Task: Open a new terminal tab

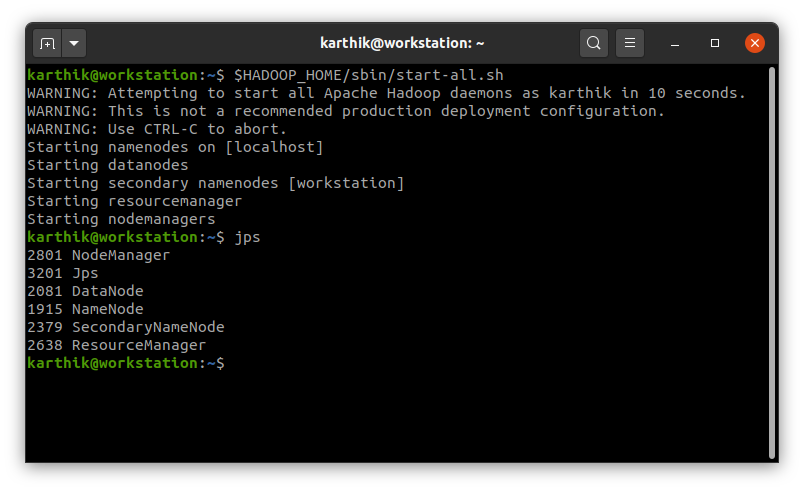Action: (47, 44)
